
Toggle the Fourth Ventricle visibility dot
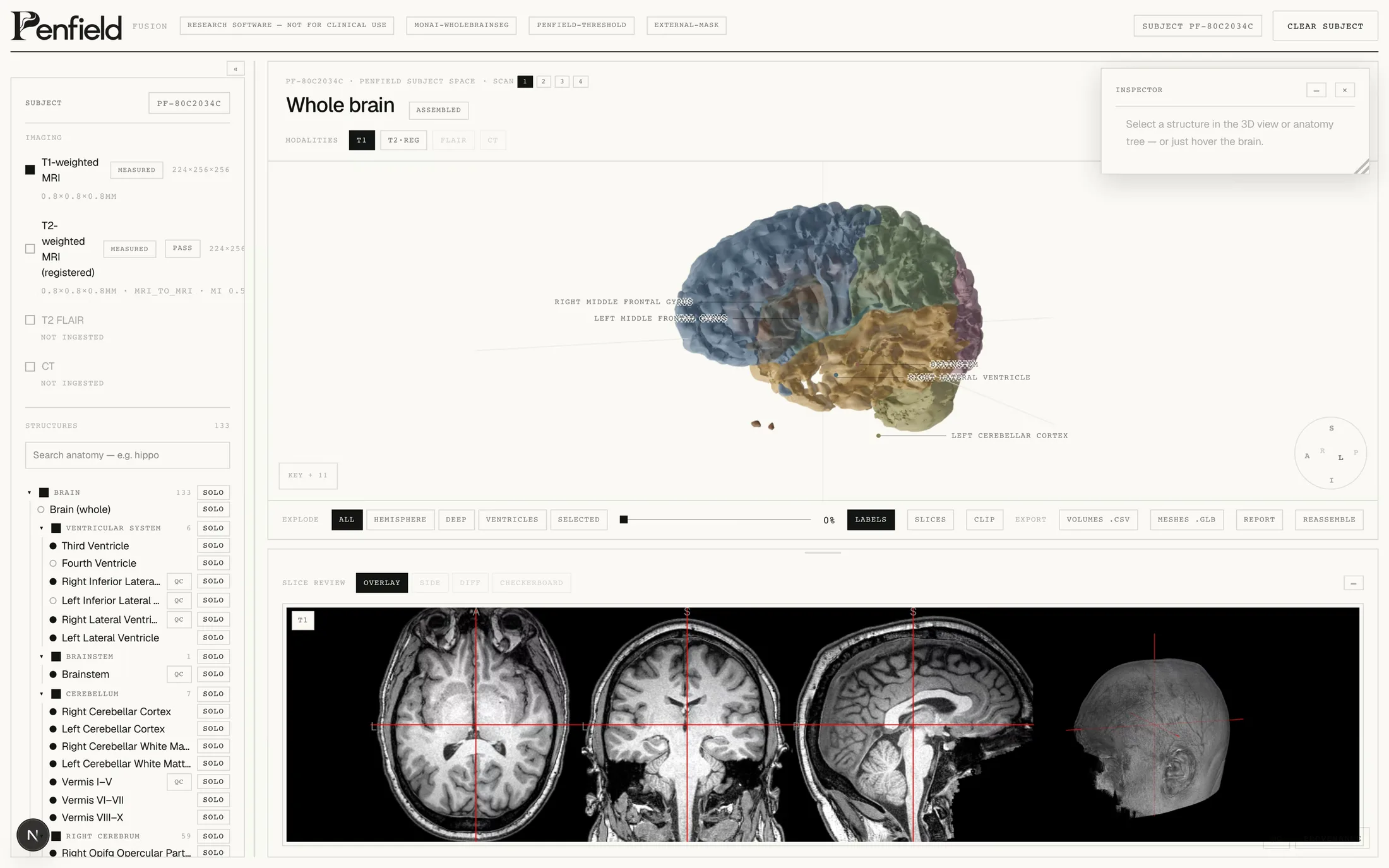tap(53, 563)
